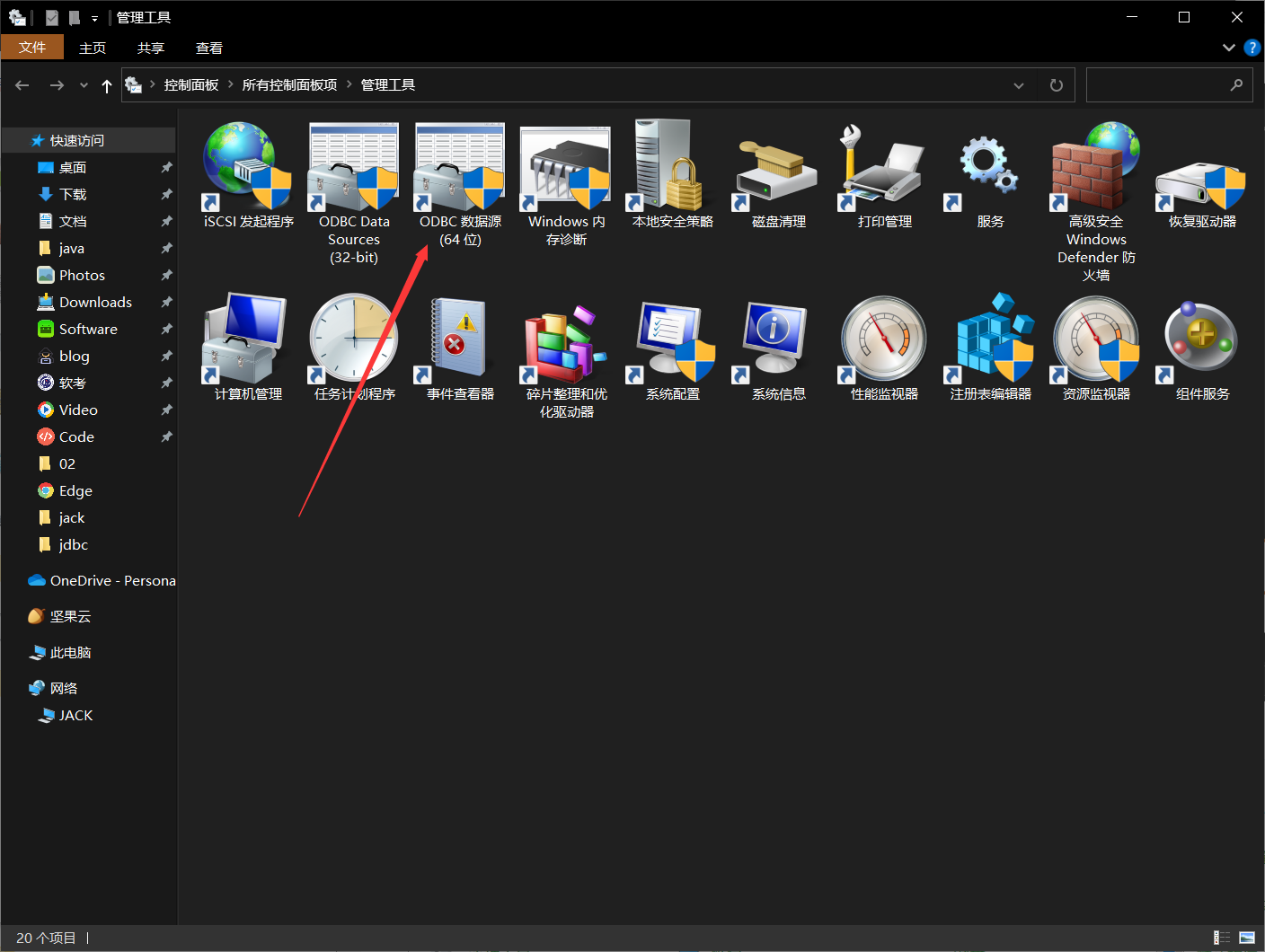
Task: Open the address bar history dropdown
Action: tap(1019, 85)
